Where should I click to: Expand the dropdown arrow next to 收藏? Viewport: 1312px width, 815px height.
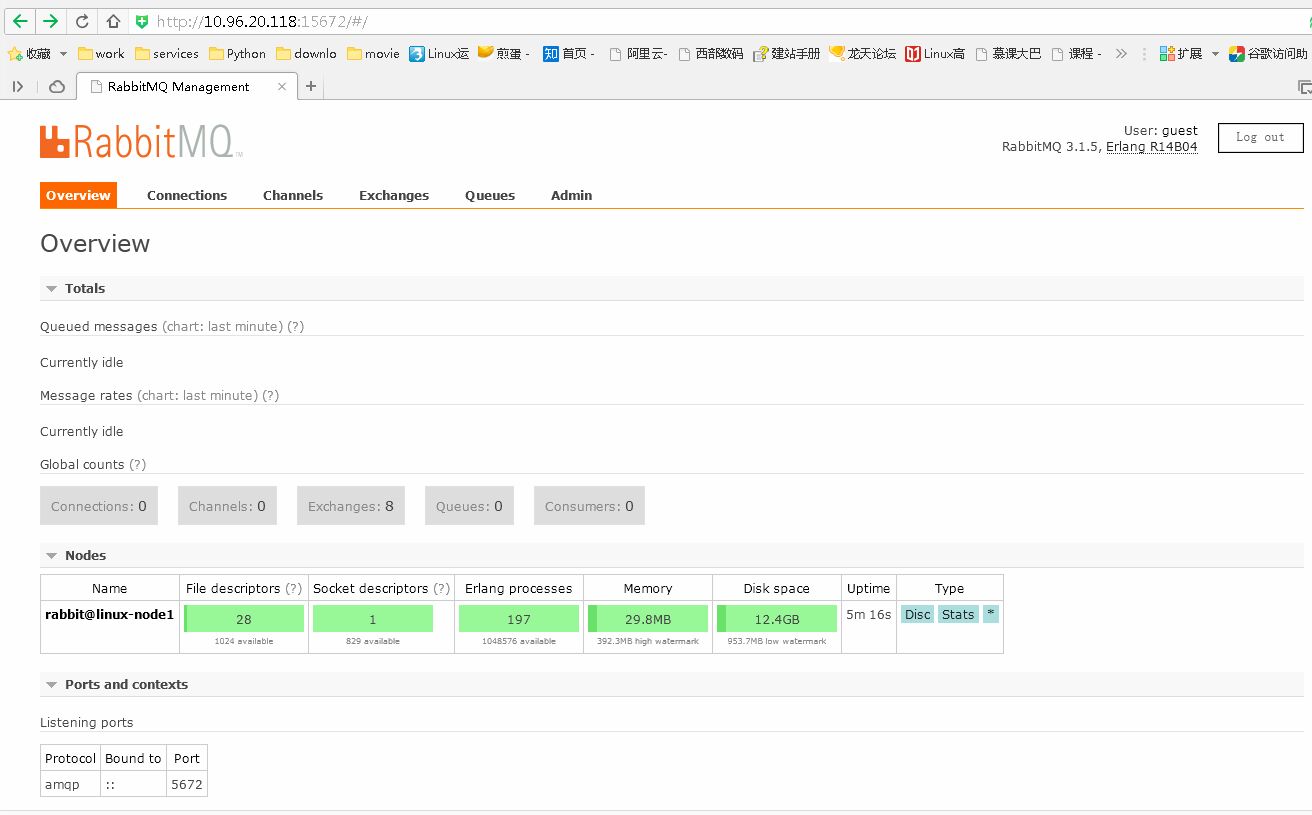click(x=64, y=54)
